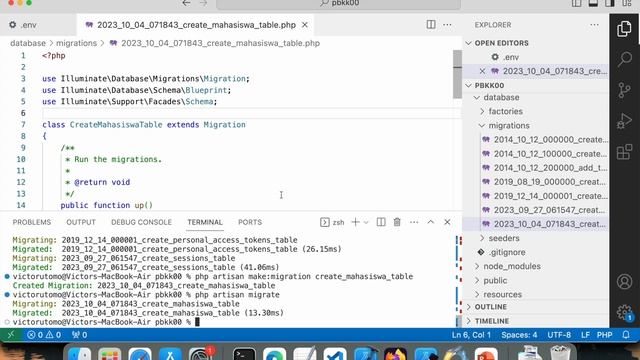Viewport: 640px width, 360px height.
Task: Toggle the bottom panel layout icon
Action: pos(593,3)
